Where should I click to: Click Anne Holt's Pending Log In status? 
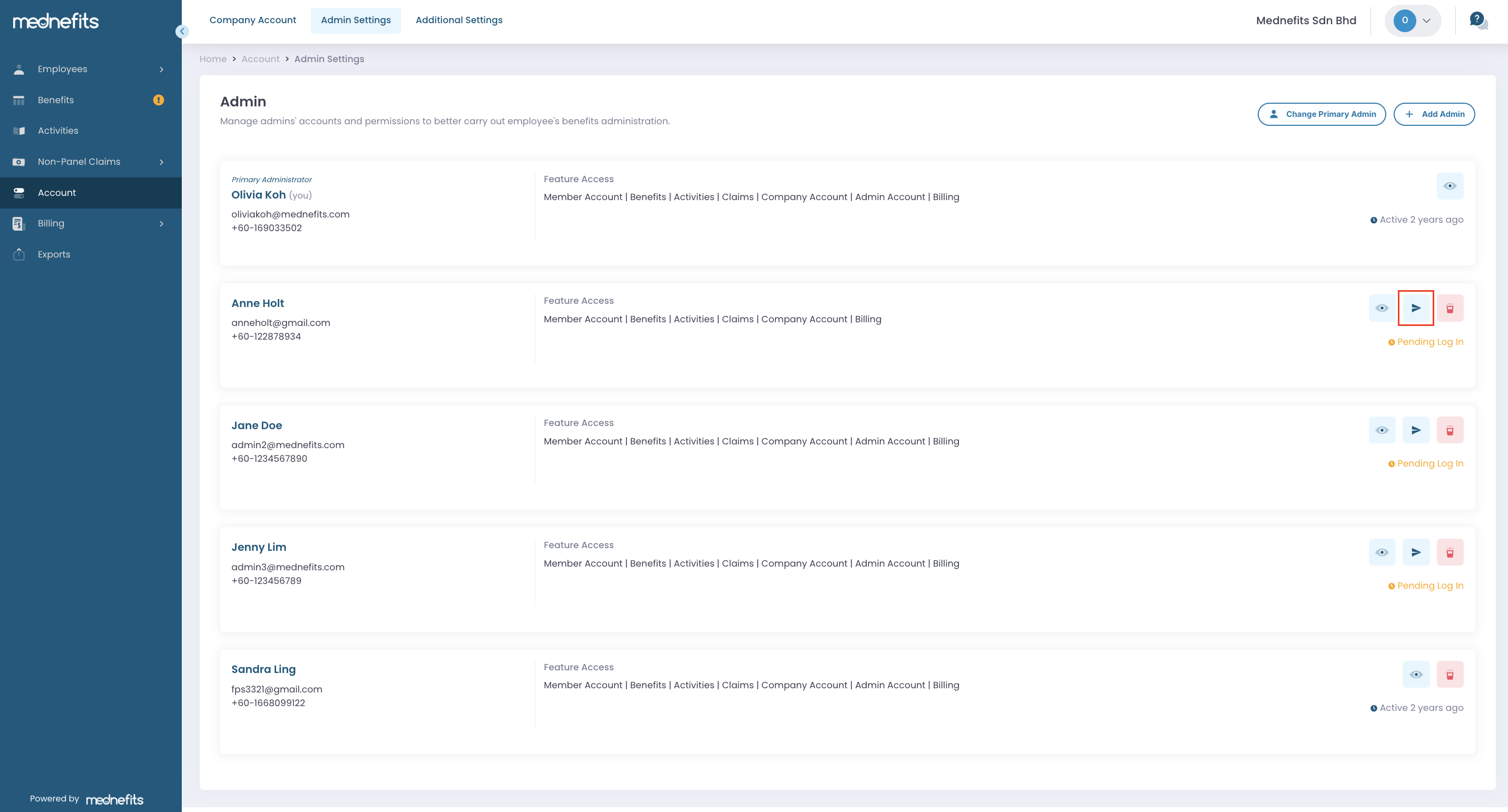[1425, 342]
